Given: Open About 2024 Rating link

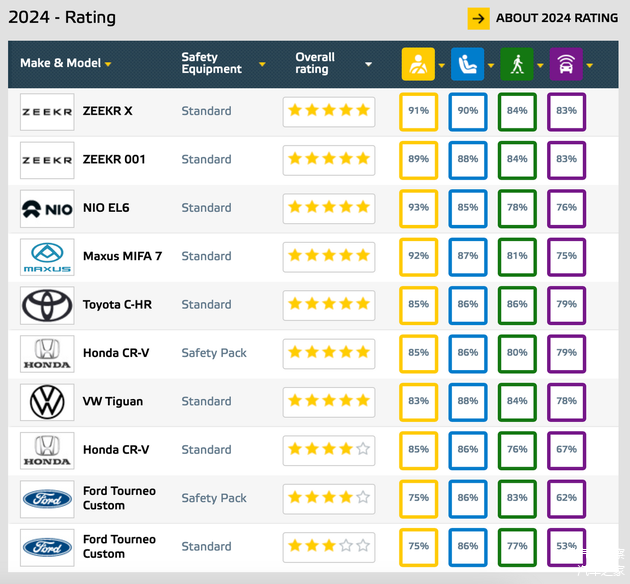Looking at the screenshot, I should 557,18.
